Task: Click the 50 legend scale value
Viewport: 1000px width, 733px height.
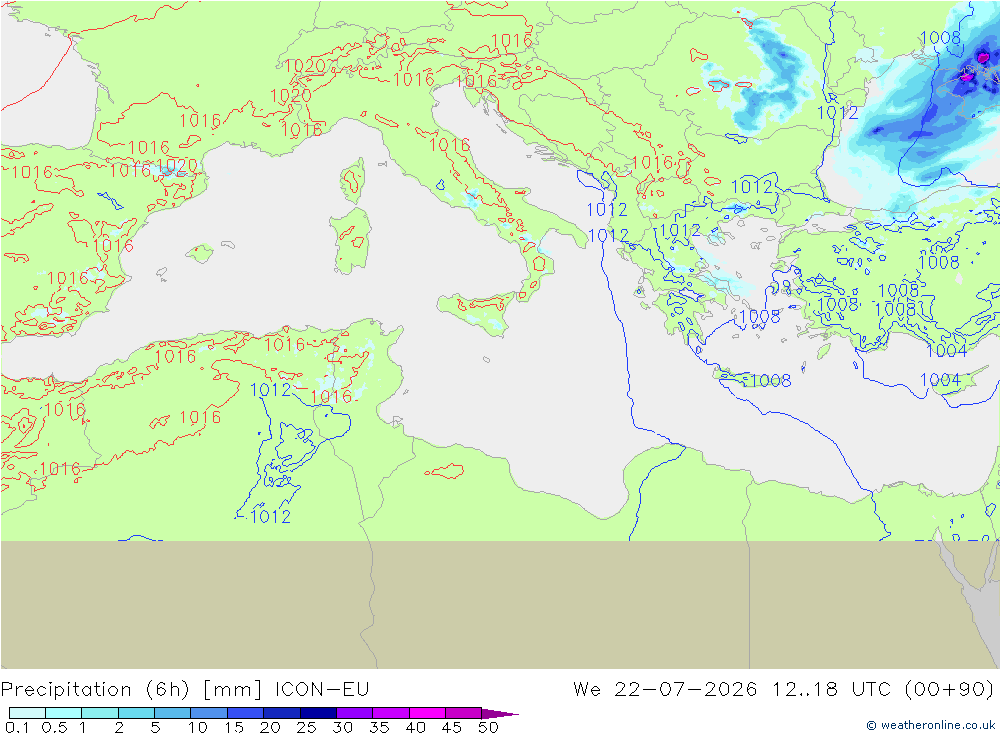Action: coord(488,727)
